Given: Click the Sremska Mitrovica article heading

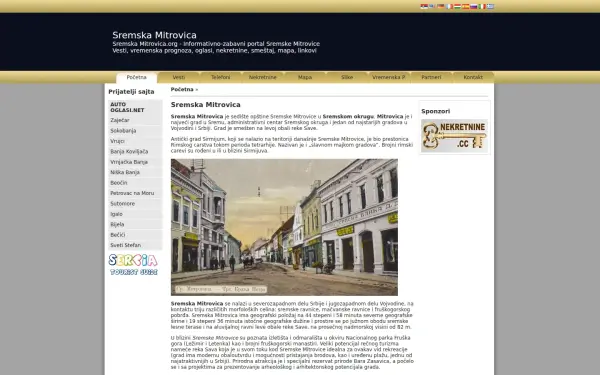Looking at the screenshot, I should click(205, 104).
